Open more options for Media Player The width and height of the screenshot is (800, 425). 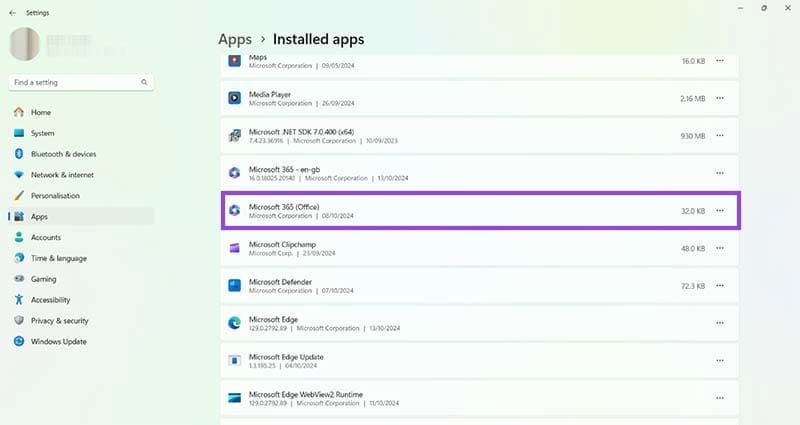tap(720, 98)
